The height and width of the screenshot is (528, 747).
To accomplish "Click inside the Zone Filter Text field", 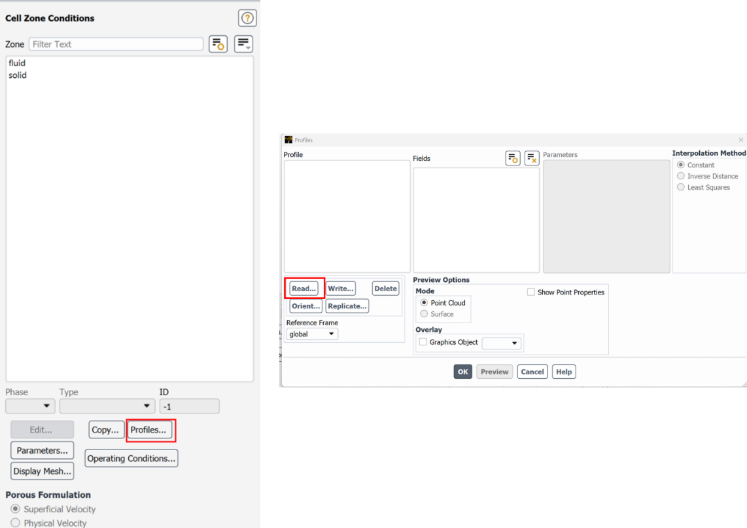I will pos(115,44).
